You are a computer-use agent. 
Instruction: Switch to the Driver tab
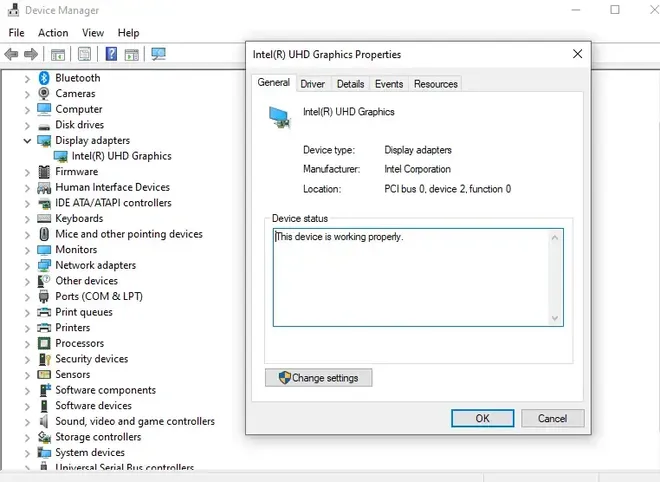(312, 84)
